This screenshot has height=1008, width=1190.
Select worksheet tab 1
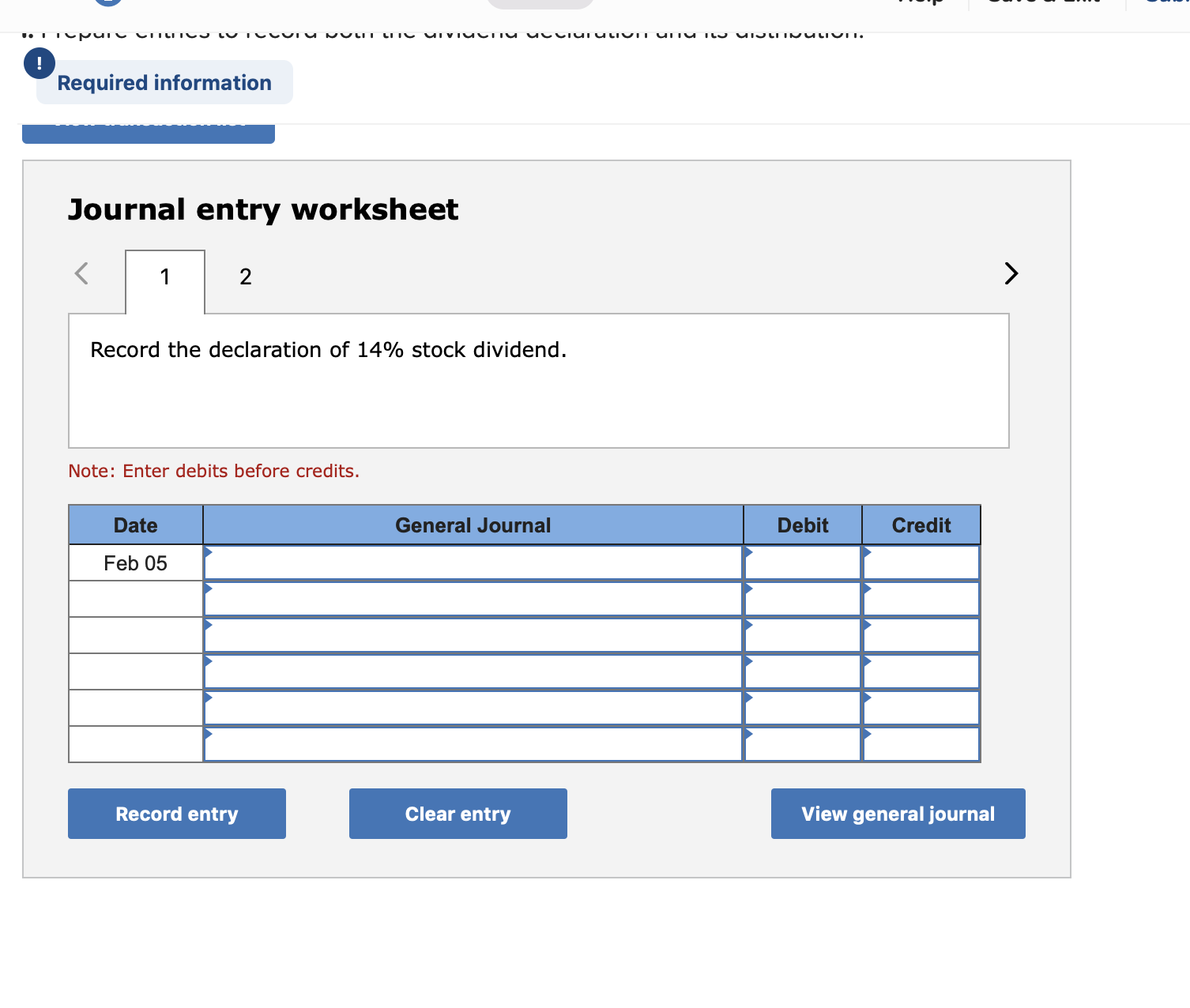tap(165, 277)
